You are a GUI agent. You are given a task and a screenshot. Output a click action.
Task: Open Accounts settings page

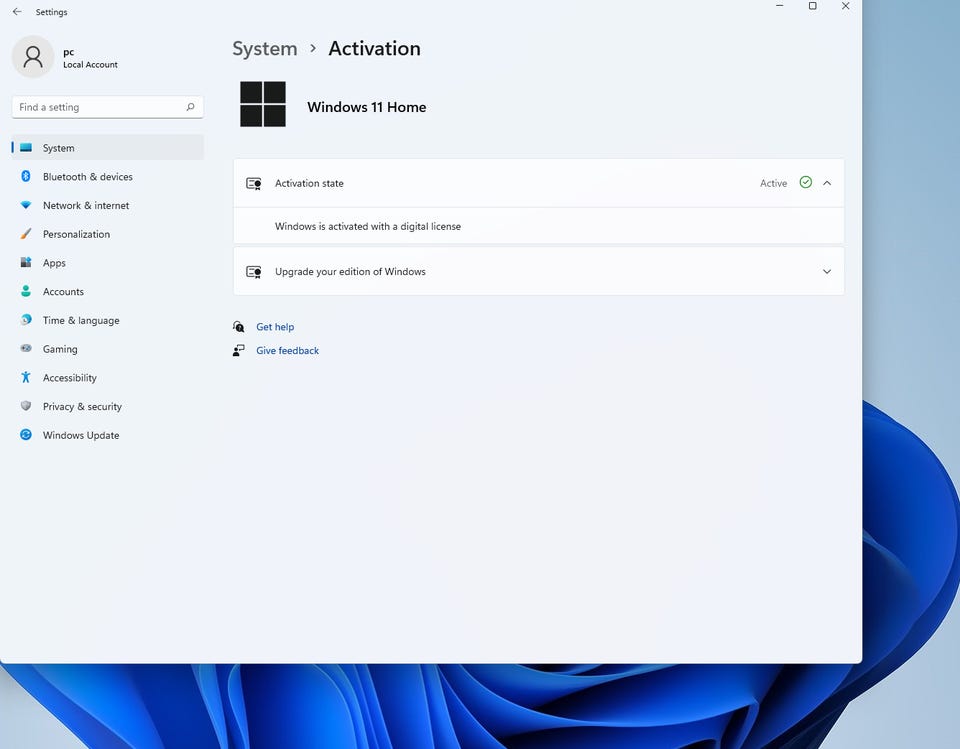[x=108, y=292]
